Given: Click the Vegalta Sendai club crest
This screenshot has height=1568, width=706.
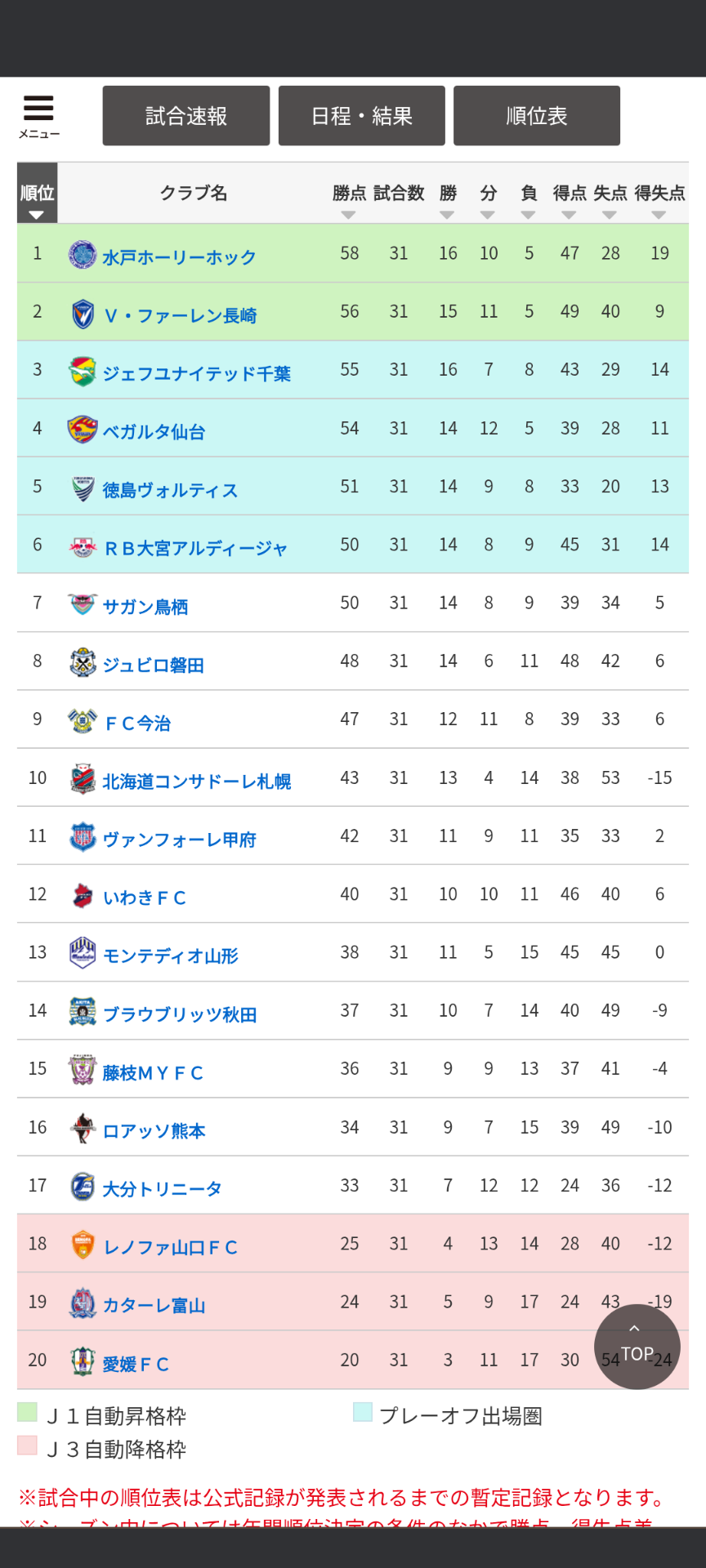Looking at the screenshot, I should tap(83, 430).
